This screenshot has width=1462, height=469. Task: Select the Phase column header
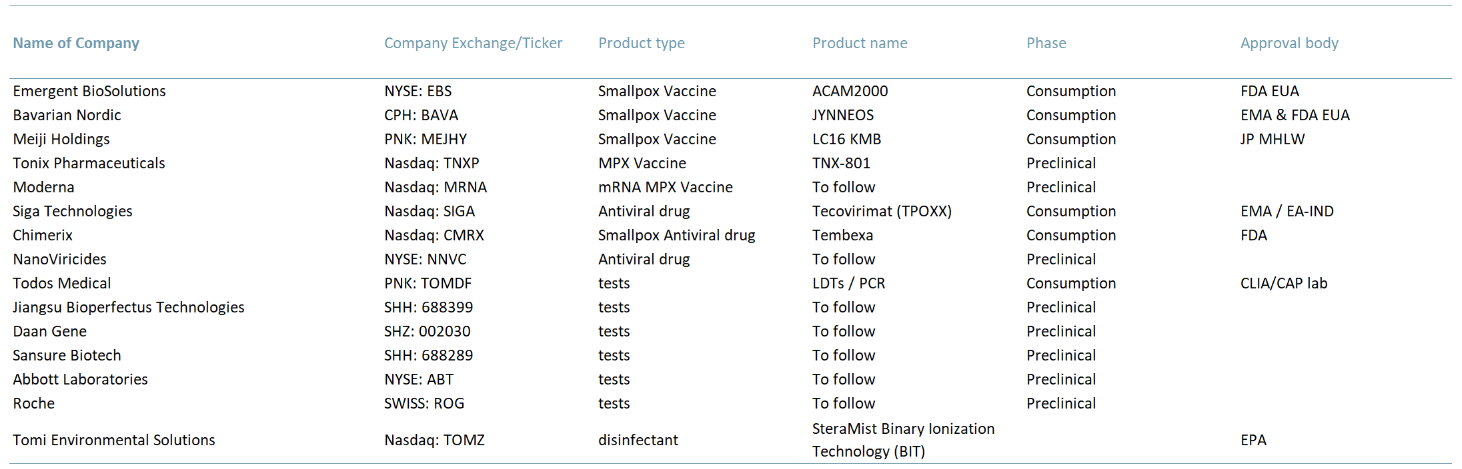(1046, 43)
